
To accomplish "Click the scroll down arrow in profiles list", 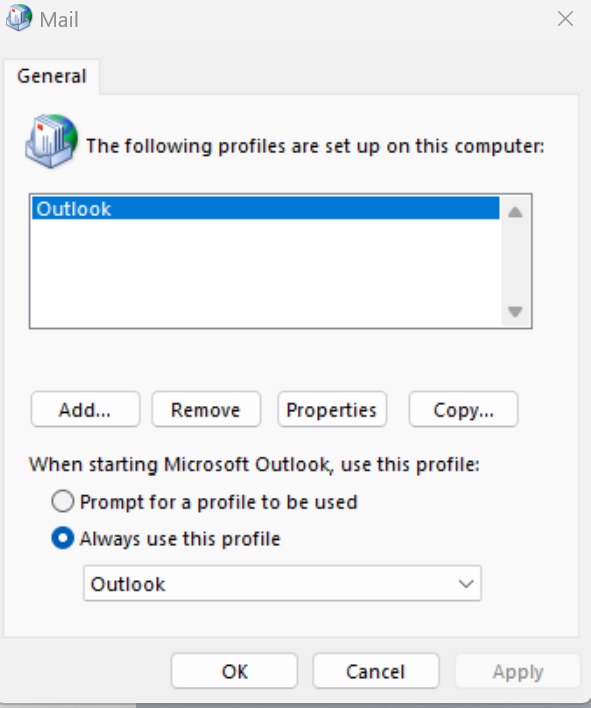I will 515,312.
